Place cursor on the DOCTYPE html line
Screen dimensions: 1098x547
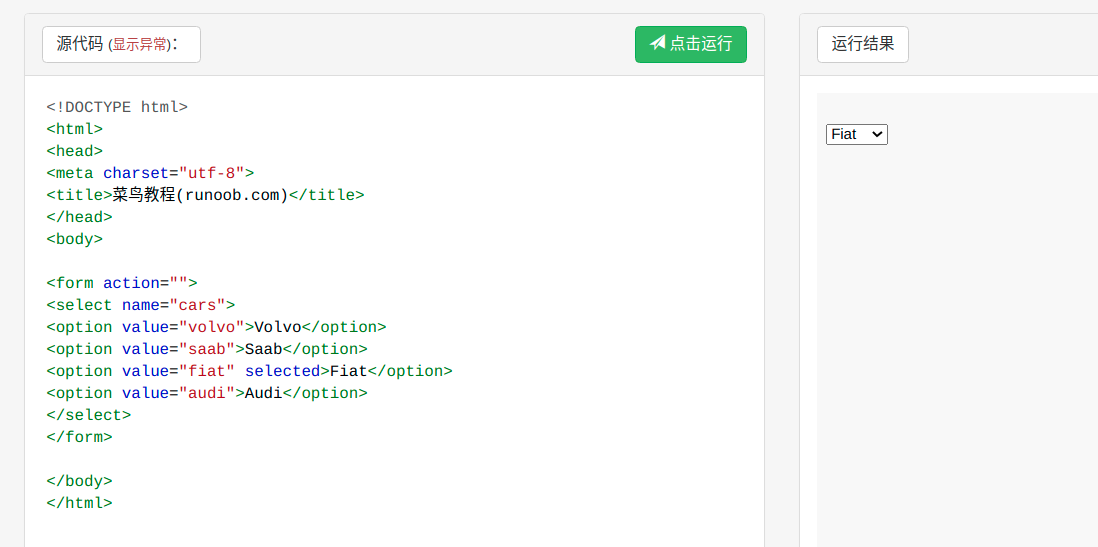[x=117, y=107]
